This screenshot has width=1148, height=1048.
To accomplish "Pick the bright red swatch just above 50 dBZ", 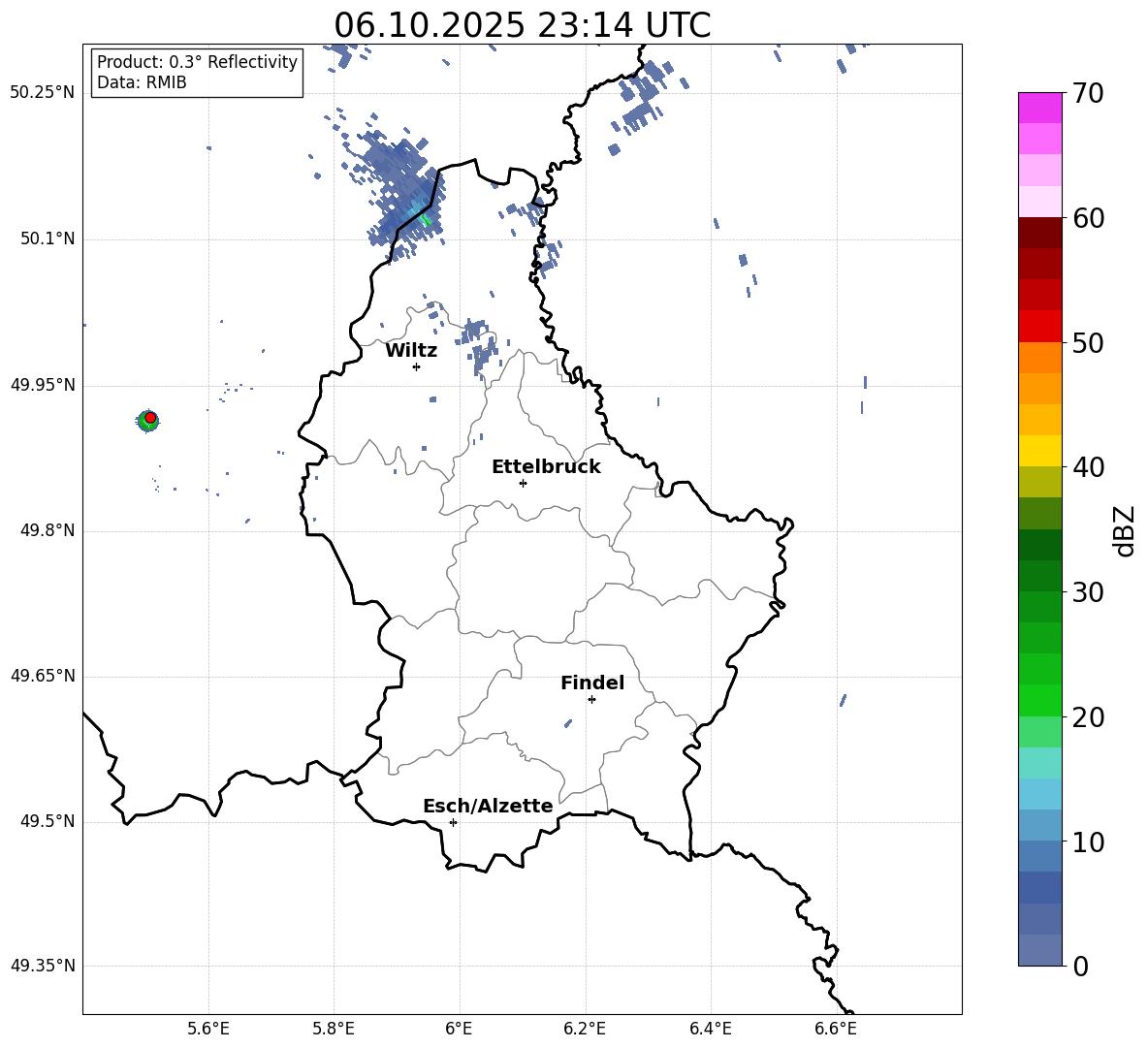I will click(x=1039, y=327).
